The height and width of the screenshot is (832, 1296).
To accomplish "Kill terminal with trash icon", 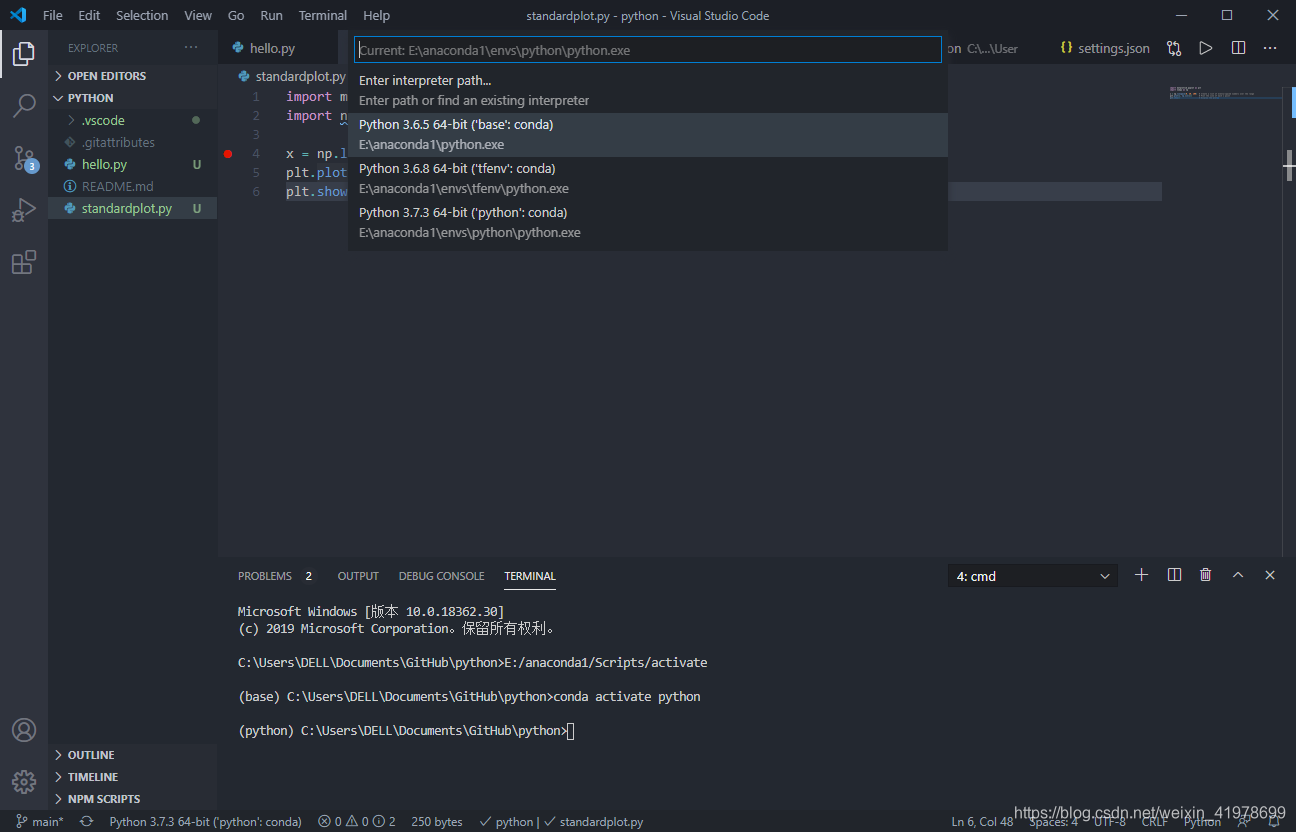I will (1206, 575).
